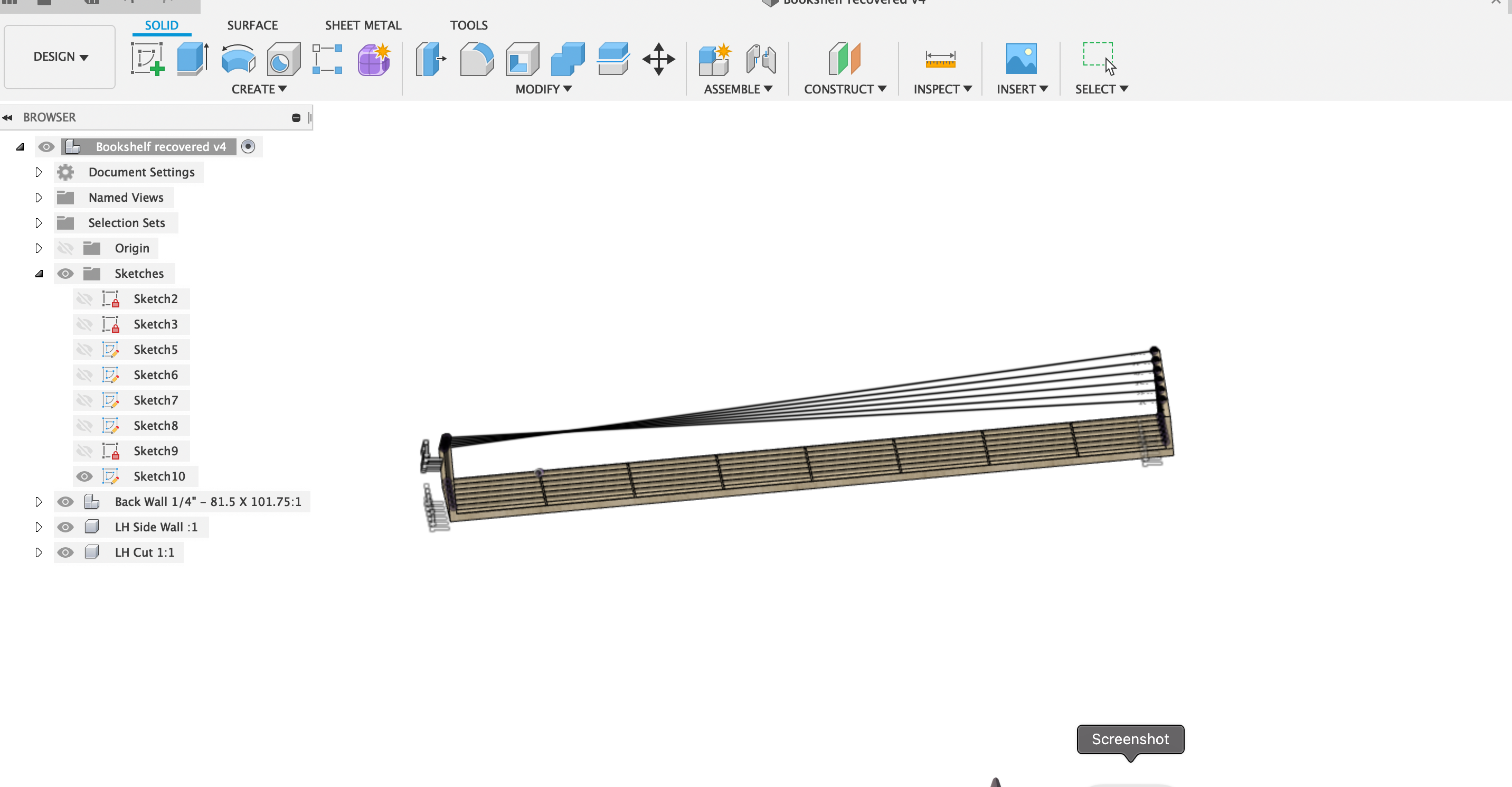The width and height of the screenshot is (1512, 787).
Task: Open the TOOLS tab
Action: click(468, 25)
